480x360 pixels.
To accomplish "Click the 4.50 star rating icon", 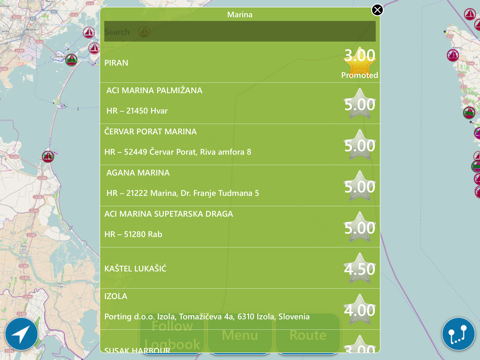I will [x=360, y=268].
